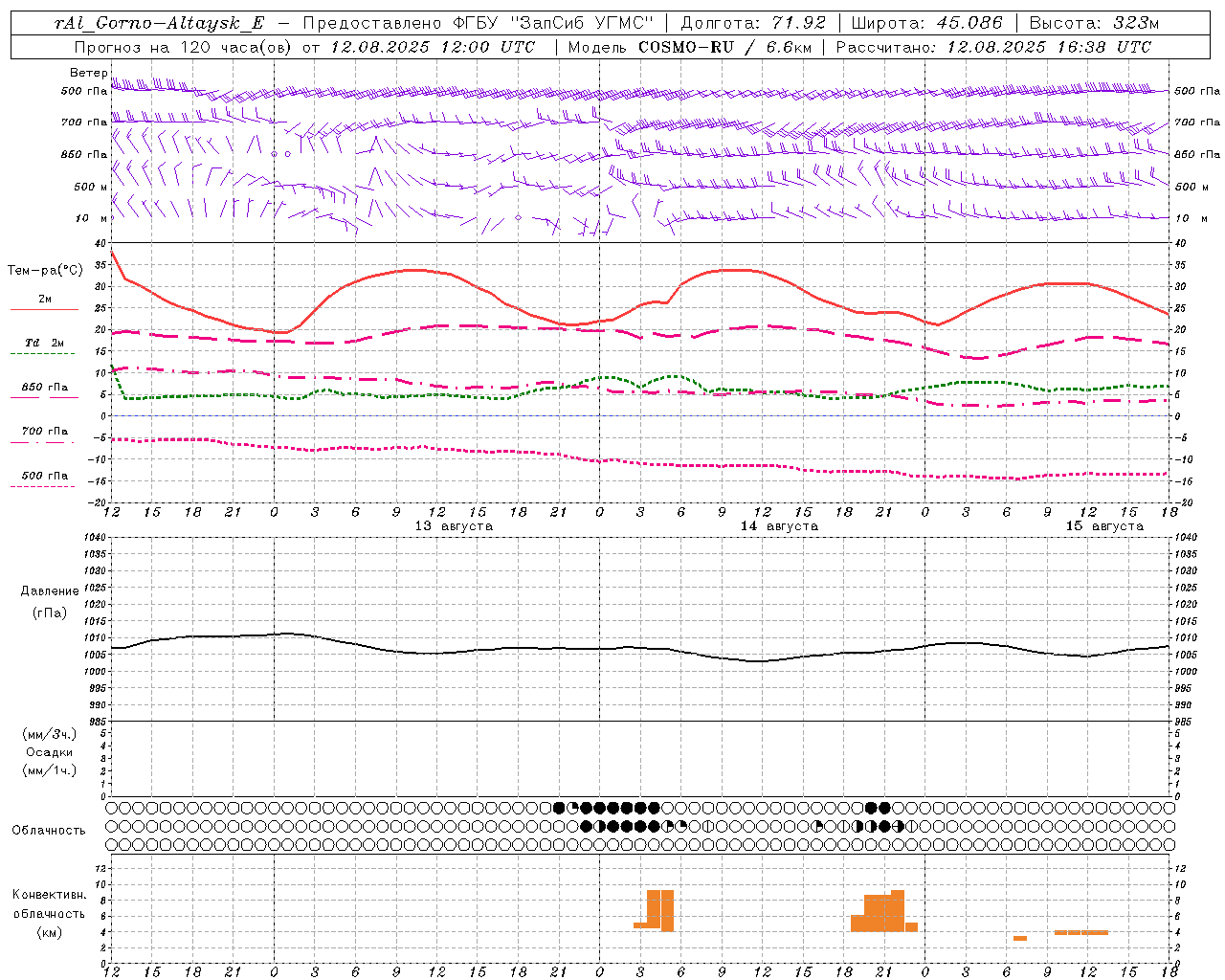The height and width of the screenshot is (980, 1225).
Task: Click the Тем-ра(°C) axis title
Action: [45, 271]
